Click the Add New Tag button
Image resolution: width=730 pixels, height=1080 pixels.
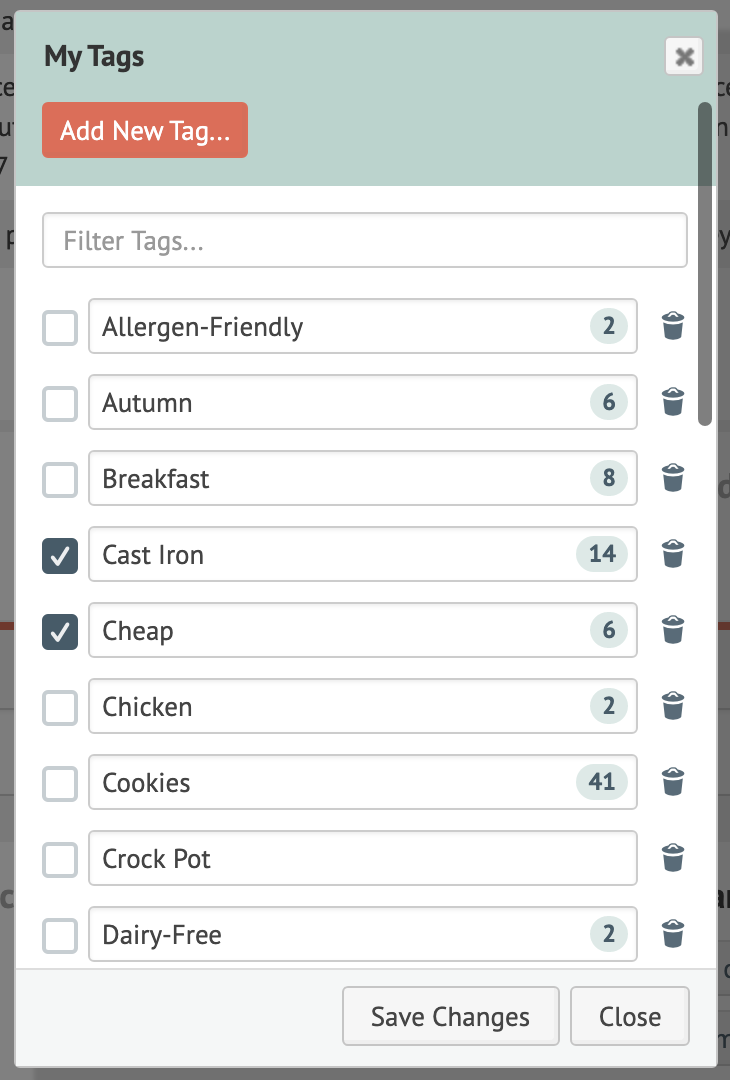(145, 131)
